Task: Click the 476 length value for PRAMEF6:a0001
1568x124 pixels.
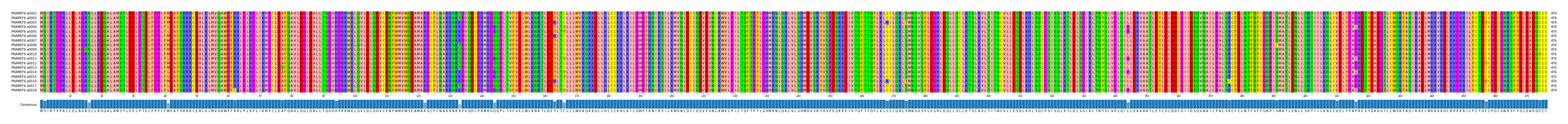Action: (x=1554, y=13)
